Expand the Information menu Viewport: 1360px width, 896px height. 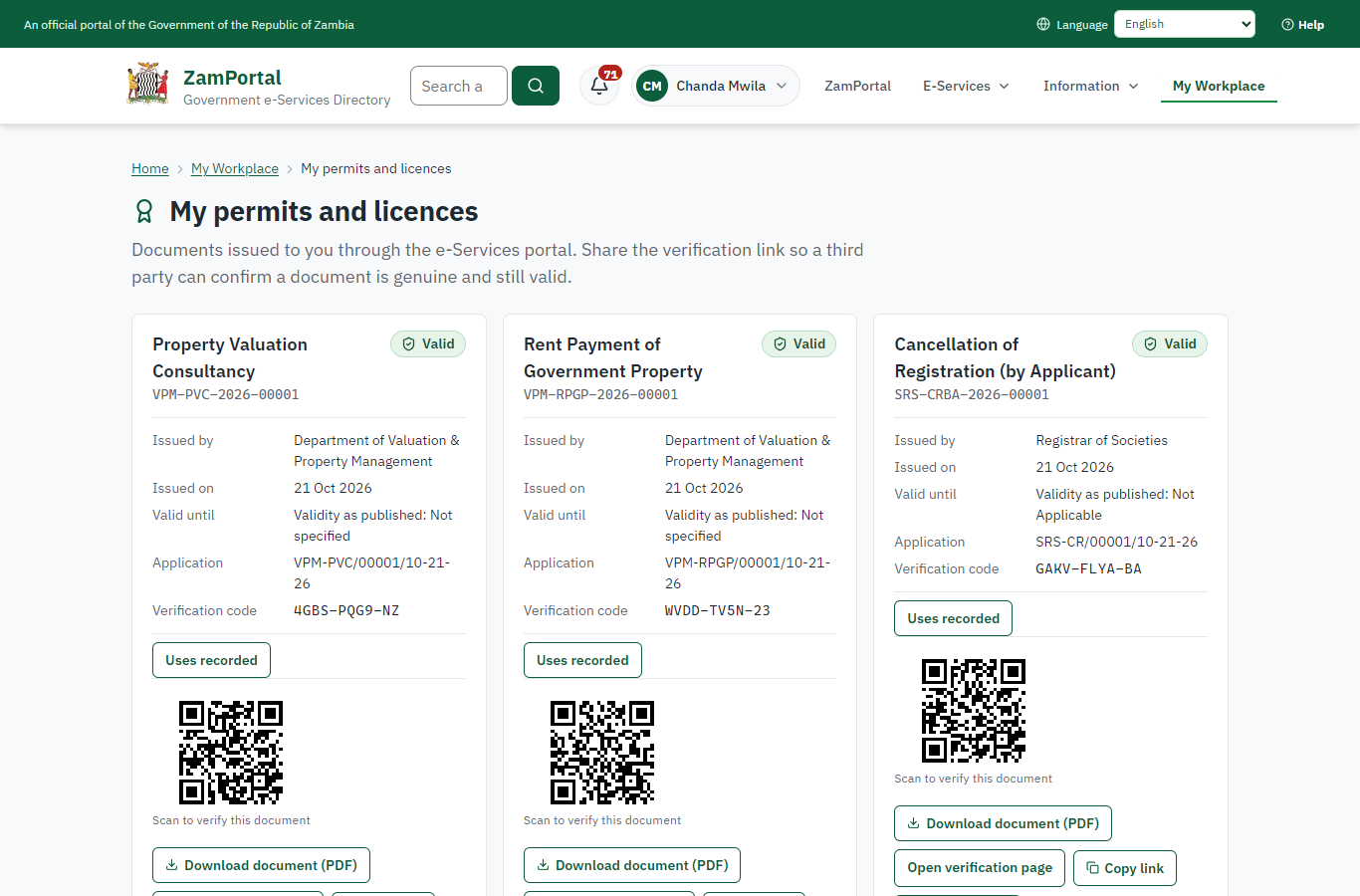pos(1091,86)
